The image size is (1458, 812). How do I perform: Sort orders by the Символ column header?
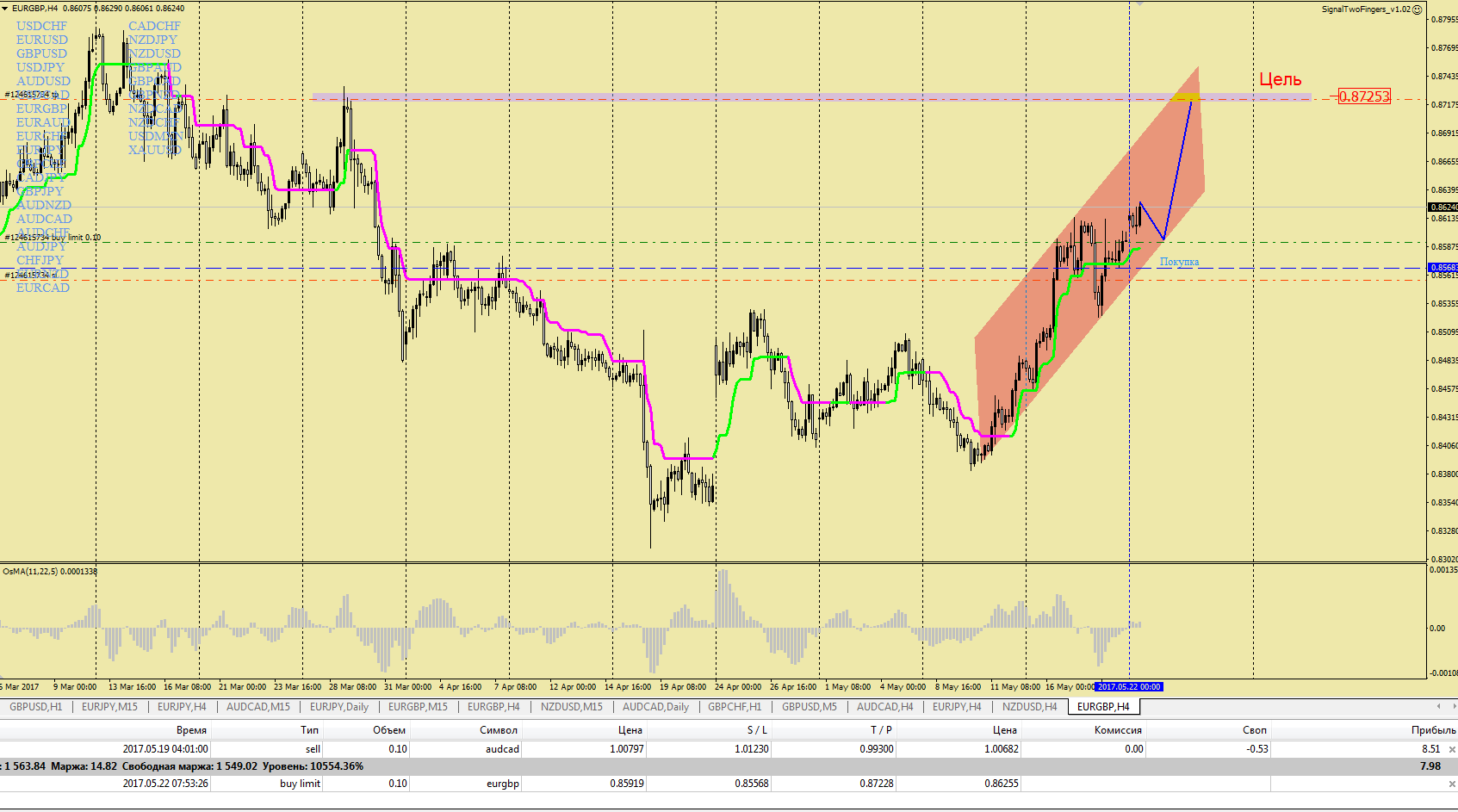click(499, 730)
